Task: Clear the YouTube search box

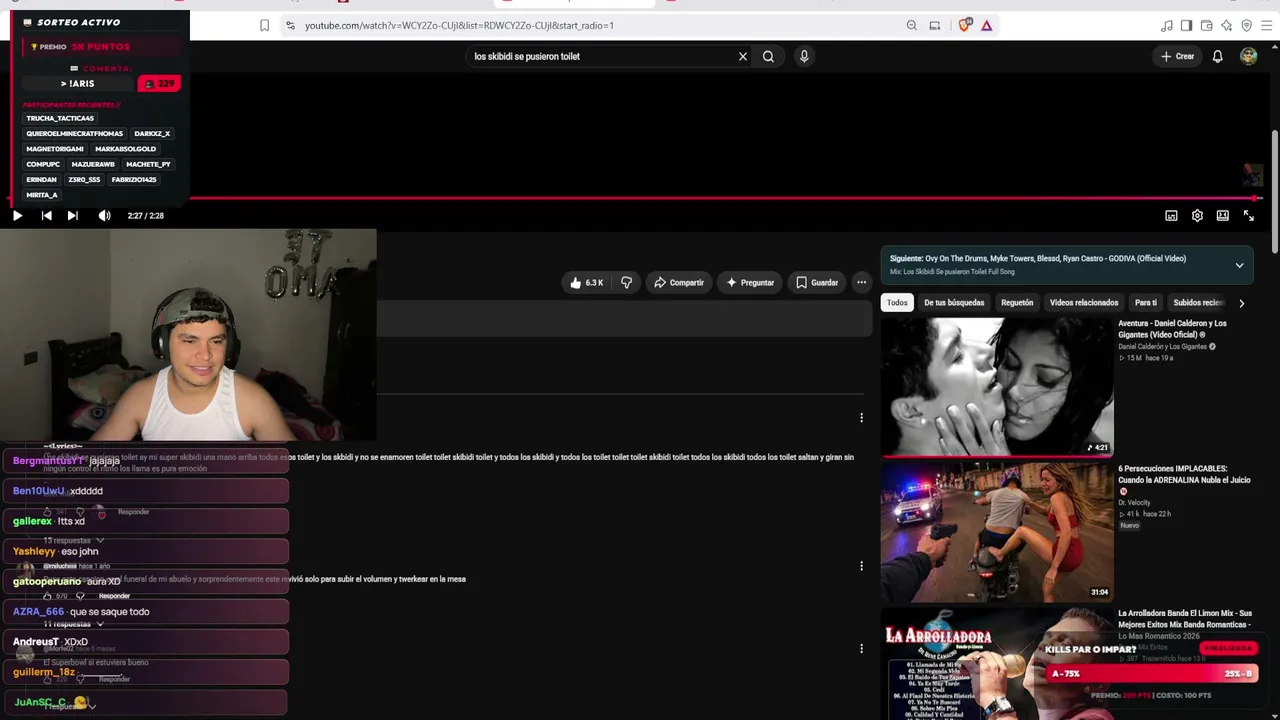Action: click(742, 56)
